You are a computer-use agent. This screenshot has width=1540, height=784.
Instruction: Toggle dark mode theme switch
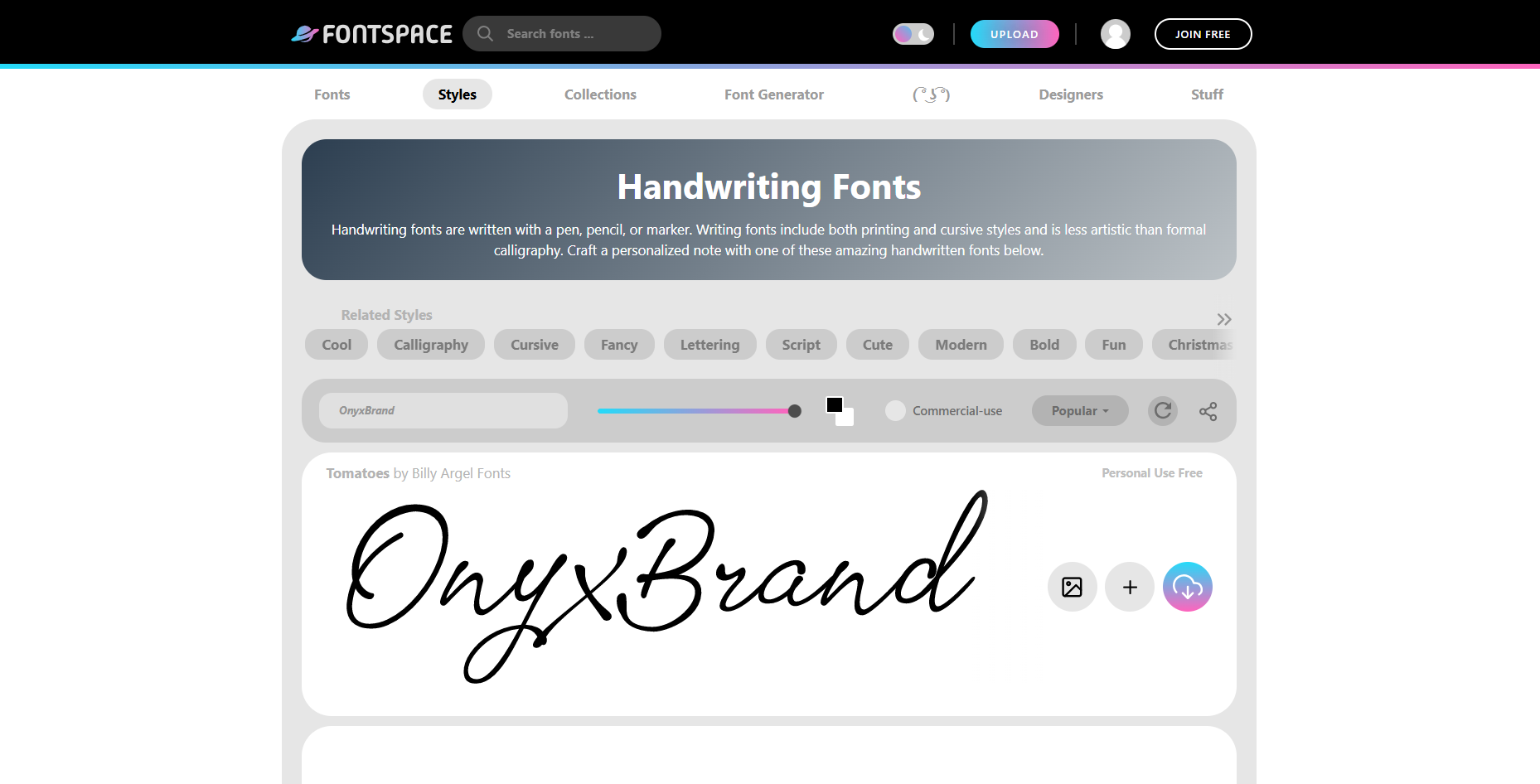pos(913,33)
